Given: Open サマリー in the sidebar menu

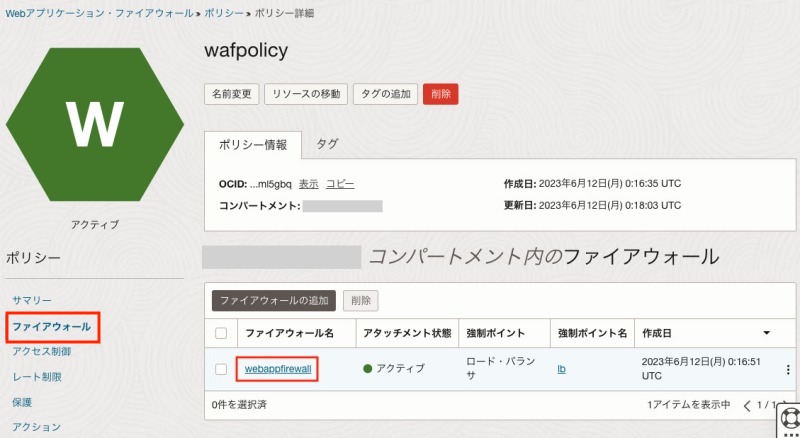Looking at the screenshot, I should (x=32, y=300).
